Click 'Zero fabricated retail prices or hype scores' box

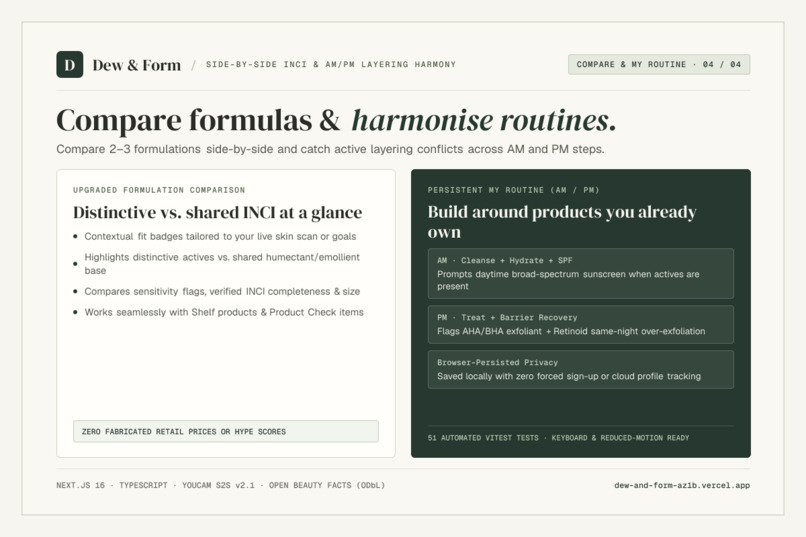(226, 432)
